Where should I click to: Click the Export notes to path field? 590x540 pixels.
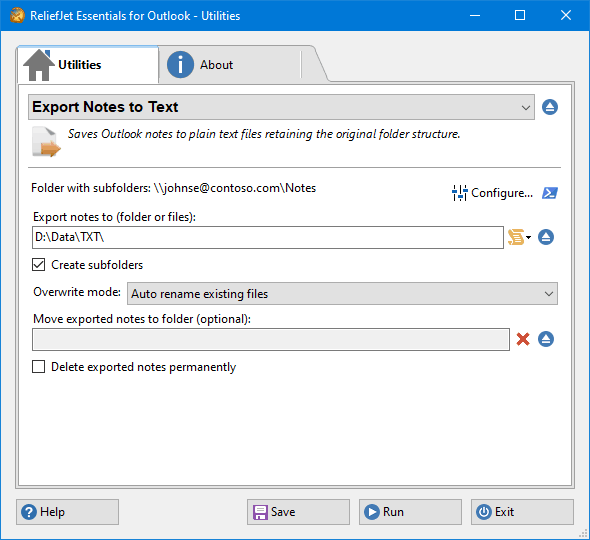[268, 237]
